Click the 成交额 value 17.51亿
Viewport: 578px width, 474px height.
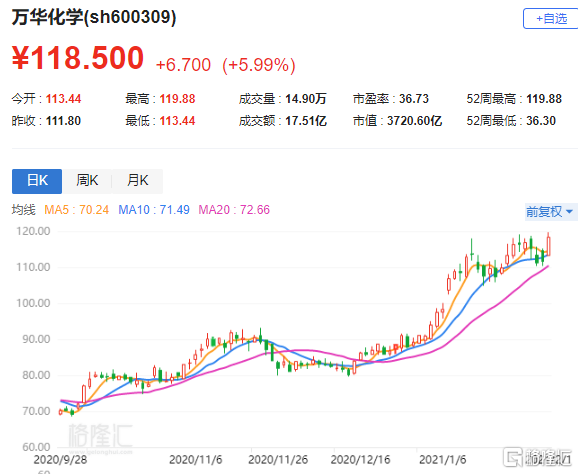point(306,121)
